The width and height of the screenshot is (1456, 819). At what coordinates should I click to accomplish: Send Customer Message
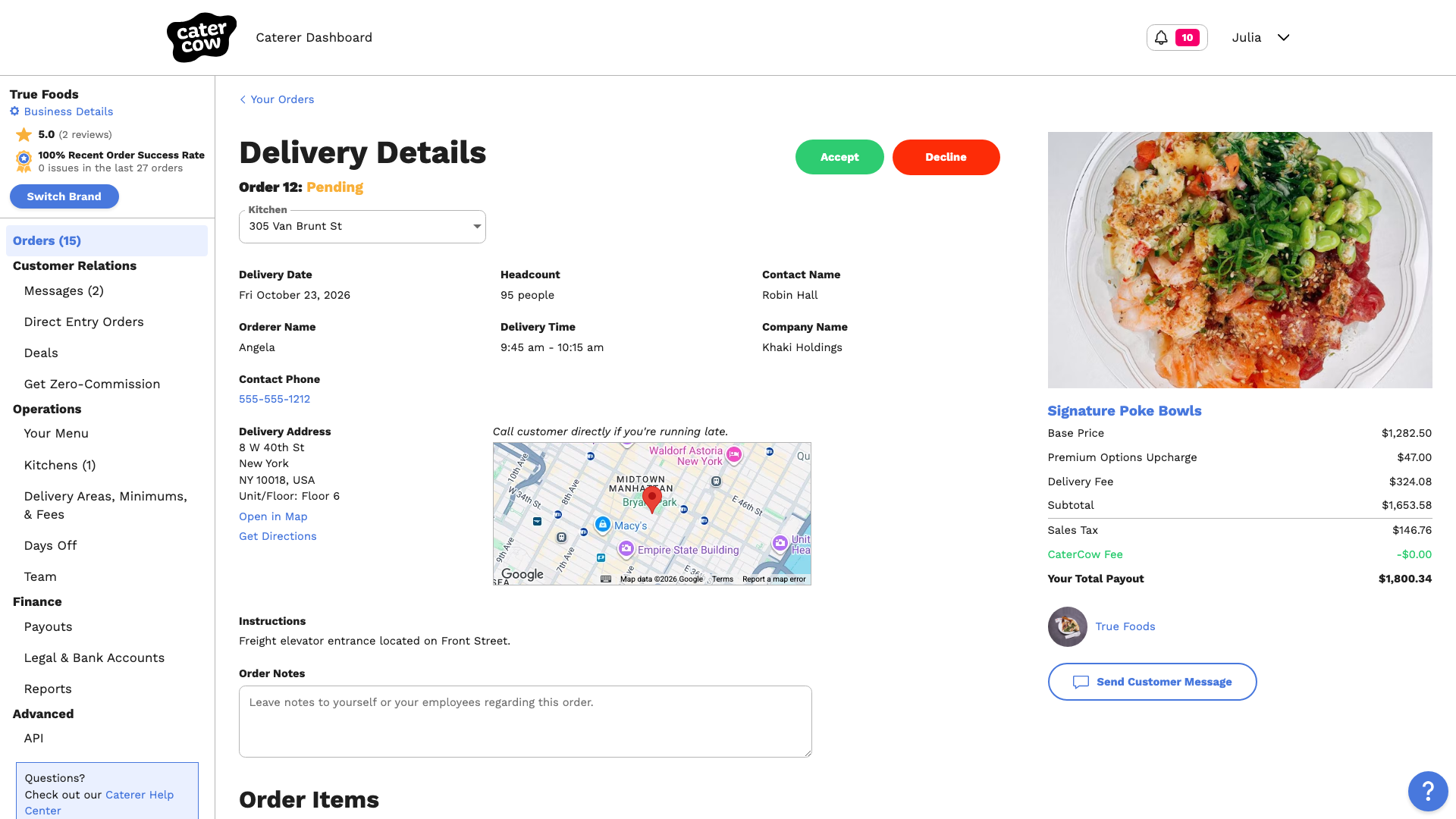coord(1152,682)
